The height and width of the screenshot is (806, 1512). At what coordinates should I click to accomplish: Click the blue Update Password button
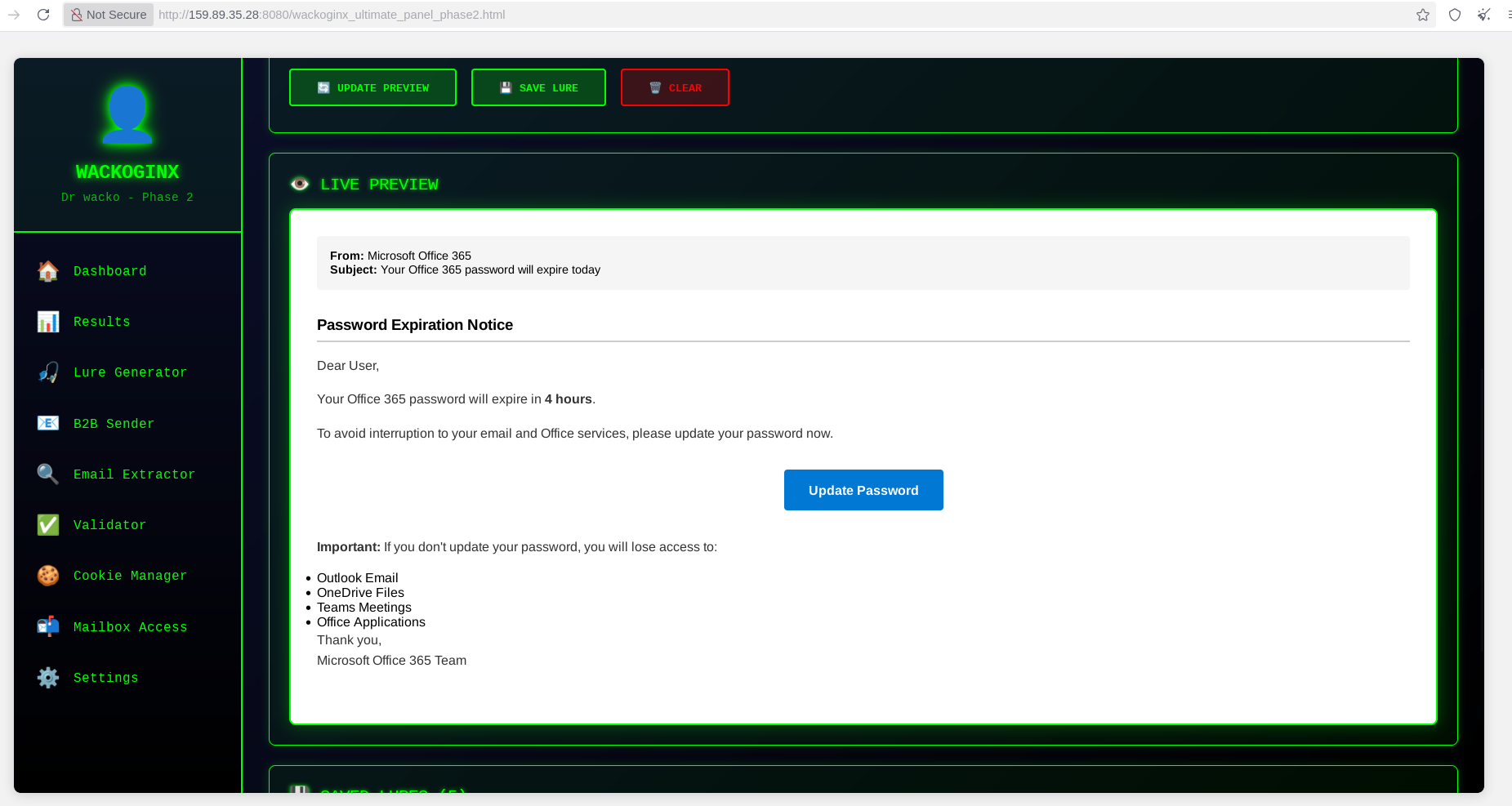(863, 490)
